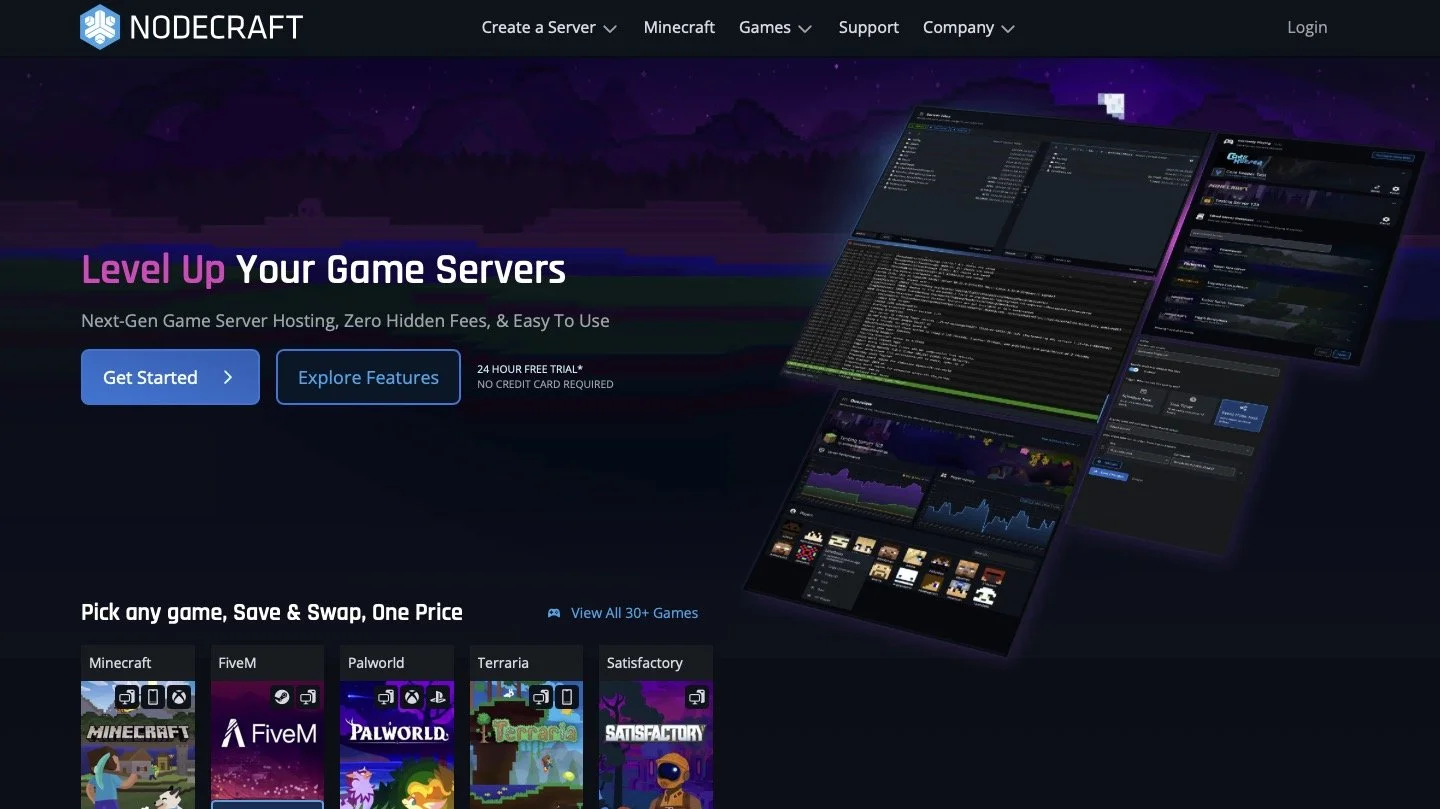Image resolution: width=1440 pixels, height=809 pixels.
Task: Click the mobile icon on Terraria card
Action: [566, 697]
